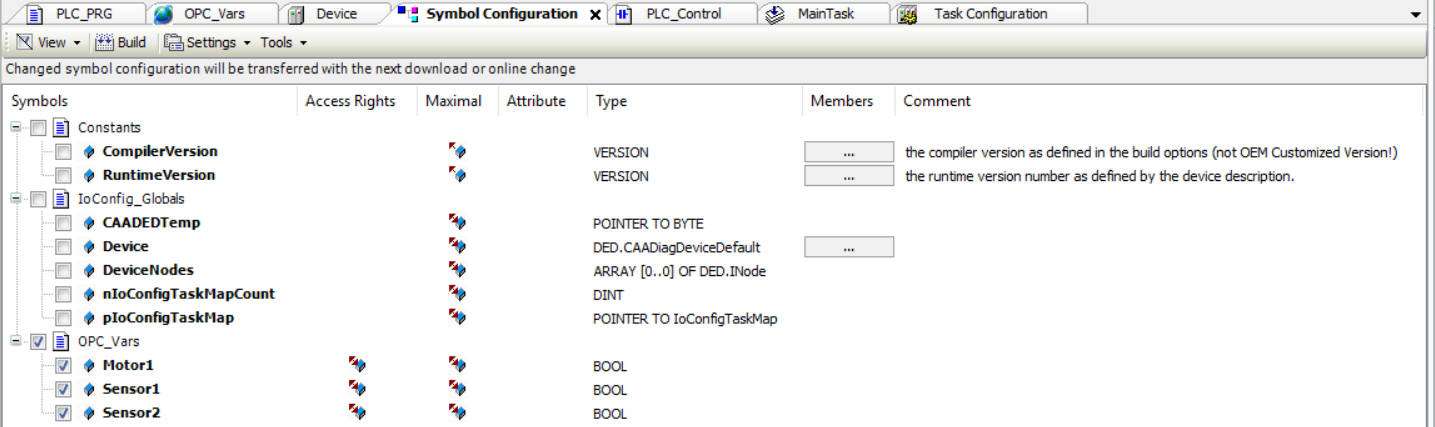The width and height of the screenshot is (1435, 427).
Task: Switch to the MainTask tab
Action: [x=824, y=14]
